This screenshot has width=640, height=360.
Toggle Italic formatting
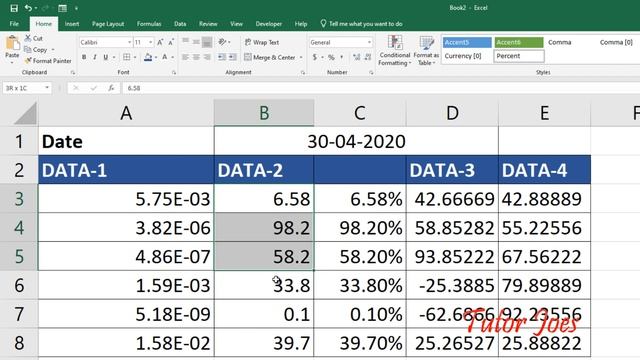[x=95, y=57]
